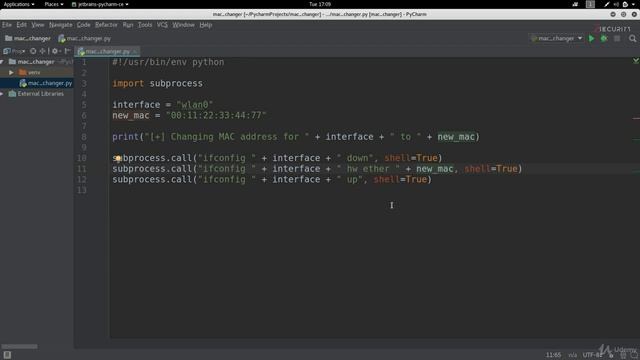Click the cursor position indicator in status bar
640x360 pixels.
click(x=553, y=355)
